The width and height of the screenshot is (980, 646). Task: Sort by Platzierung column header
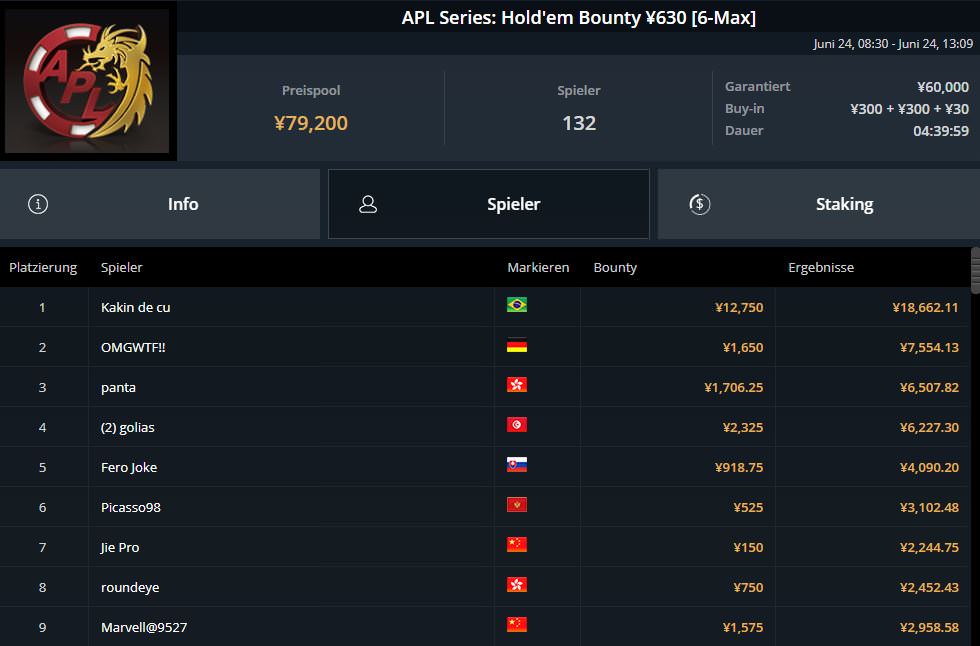tap(43, 267)
